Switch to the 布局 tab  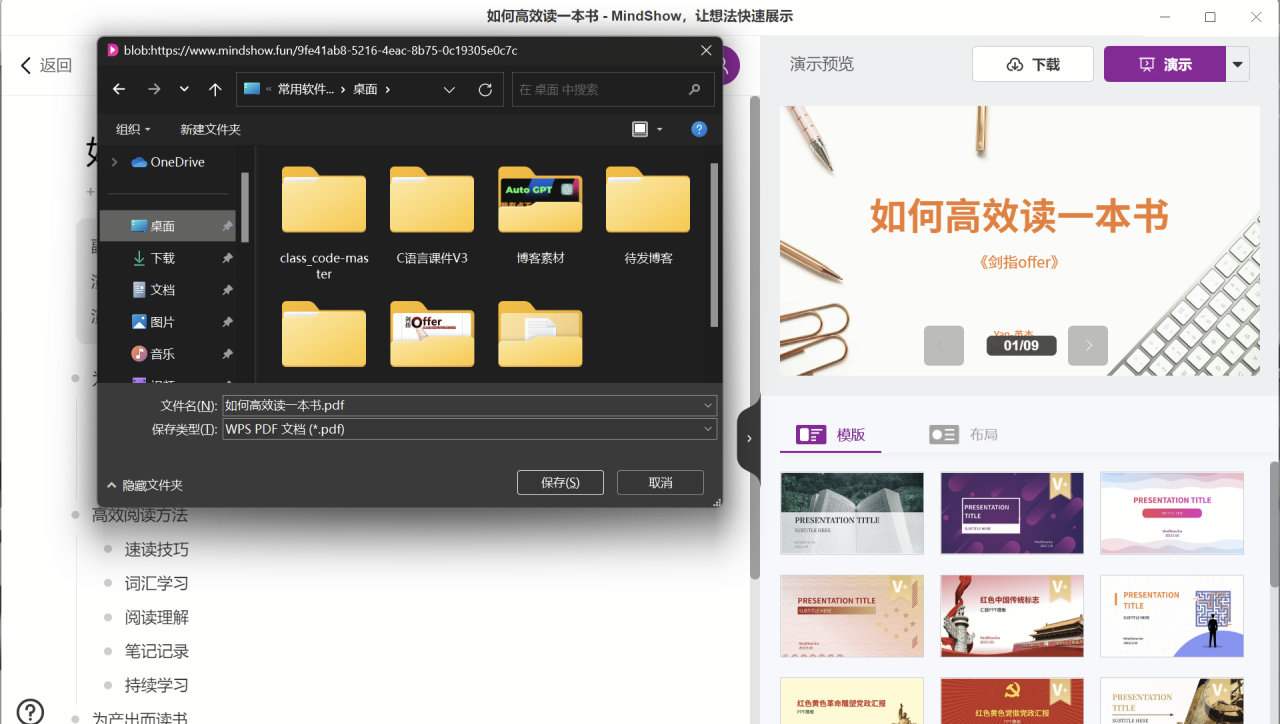click(964, 434)
